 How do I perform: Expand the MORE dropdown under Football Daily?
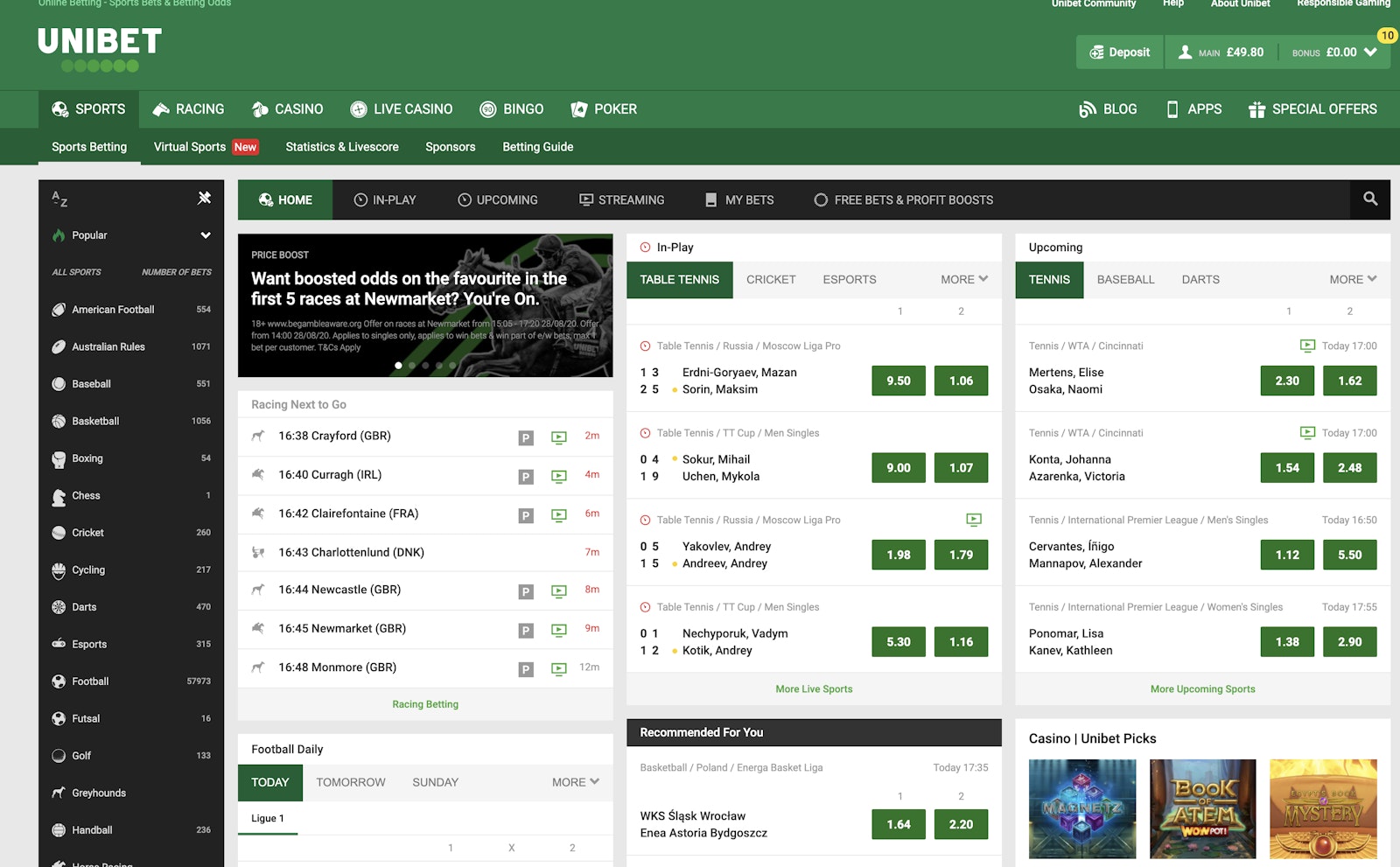coord(575,782)
